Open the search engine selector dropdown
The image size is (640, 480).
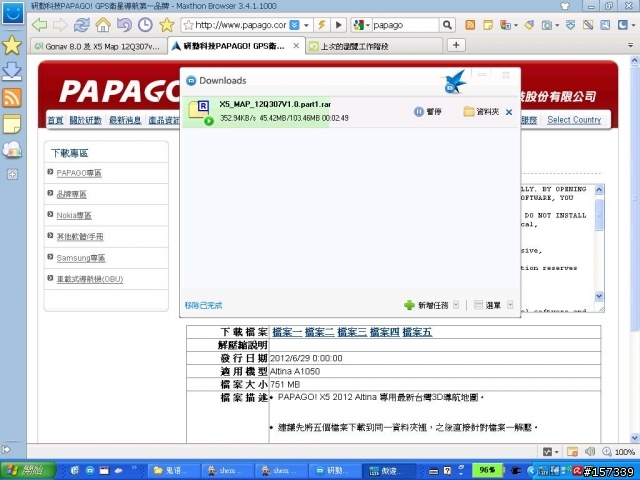tap(367, 25)
